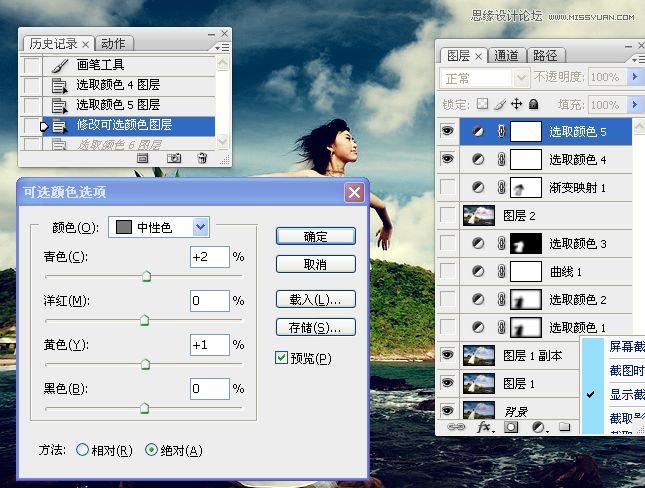Click the 载入 load button

[x=315, y=299]
